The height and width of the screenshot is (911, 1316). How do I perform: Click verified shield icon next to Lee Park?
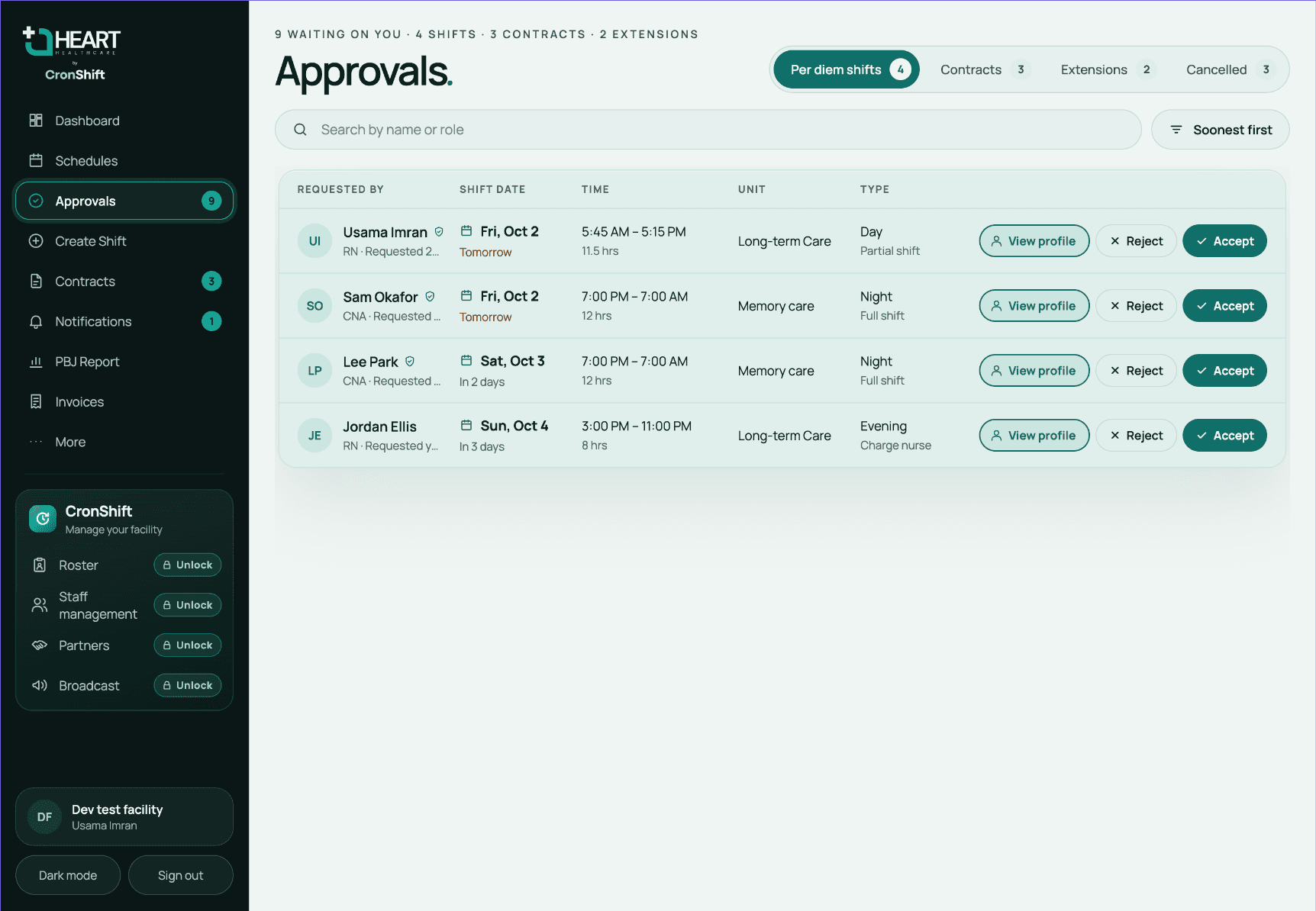point(410,361)
